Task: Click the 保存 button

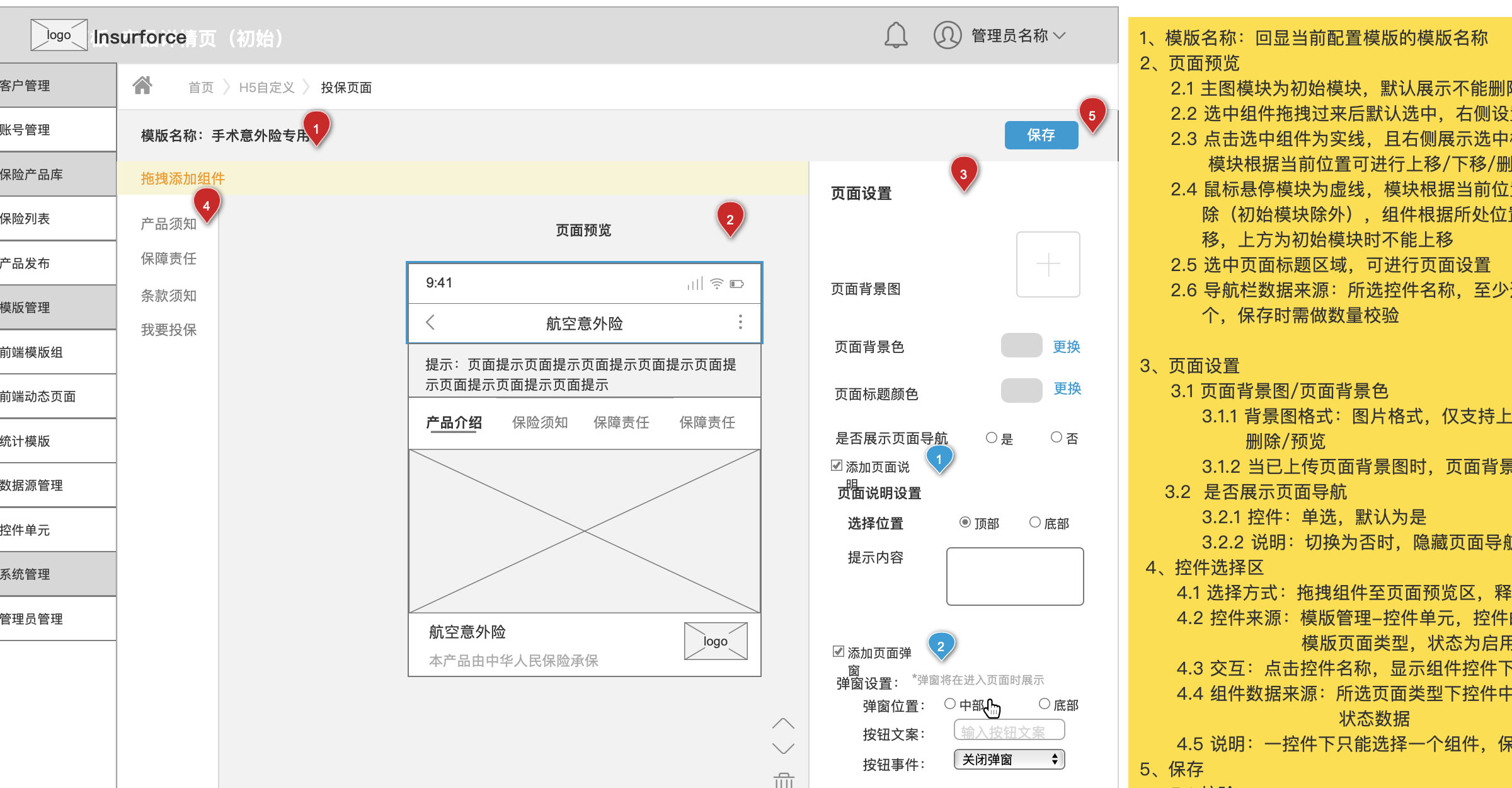Action: tap(1041, 135)
